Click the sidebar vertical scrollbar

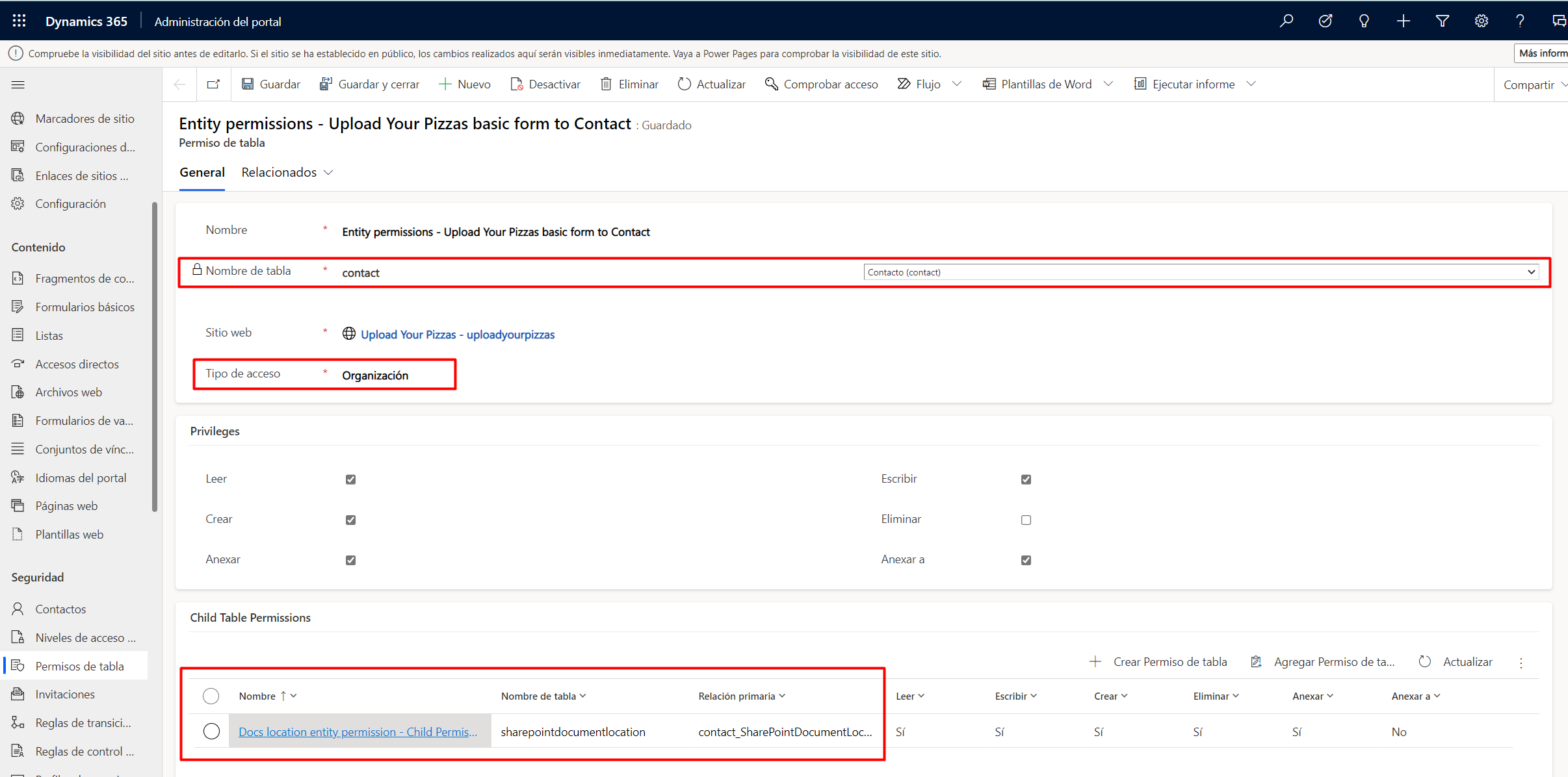155,357
